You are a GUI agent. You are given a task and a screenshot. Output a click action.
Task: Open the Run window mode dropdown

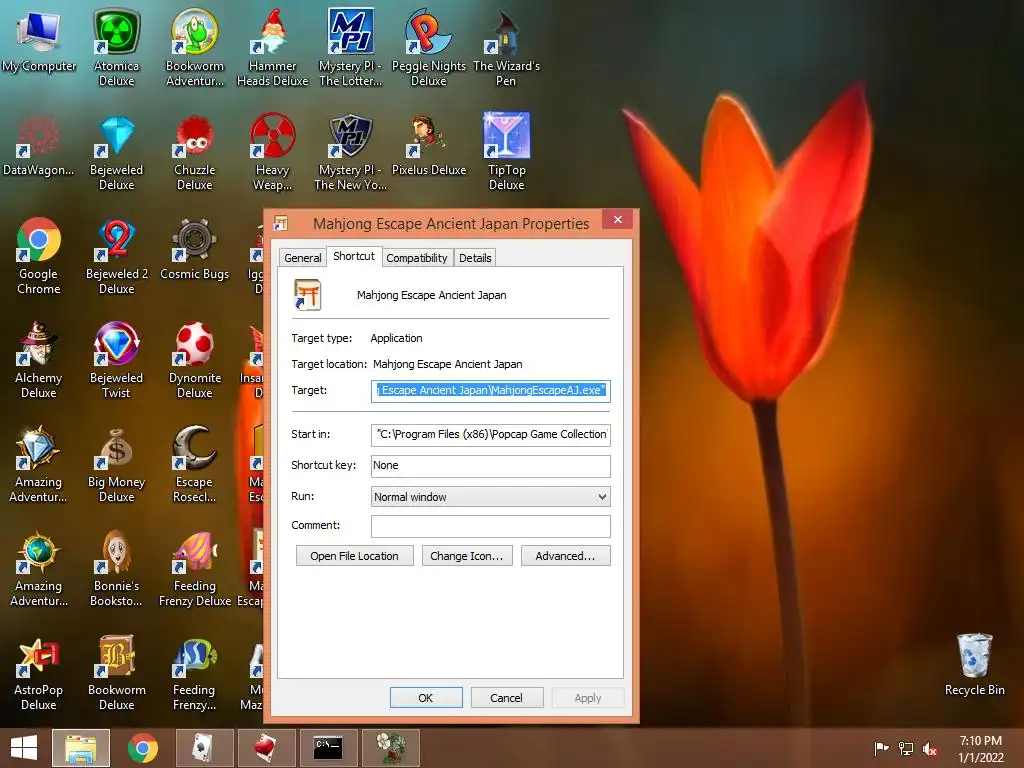click(x=490, y=497)
